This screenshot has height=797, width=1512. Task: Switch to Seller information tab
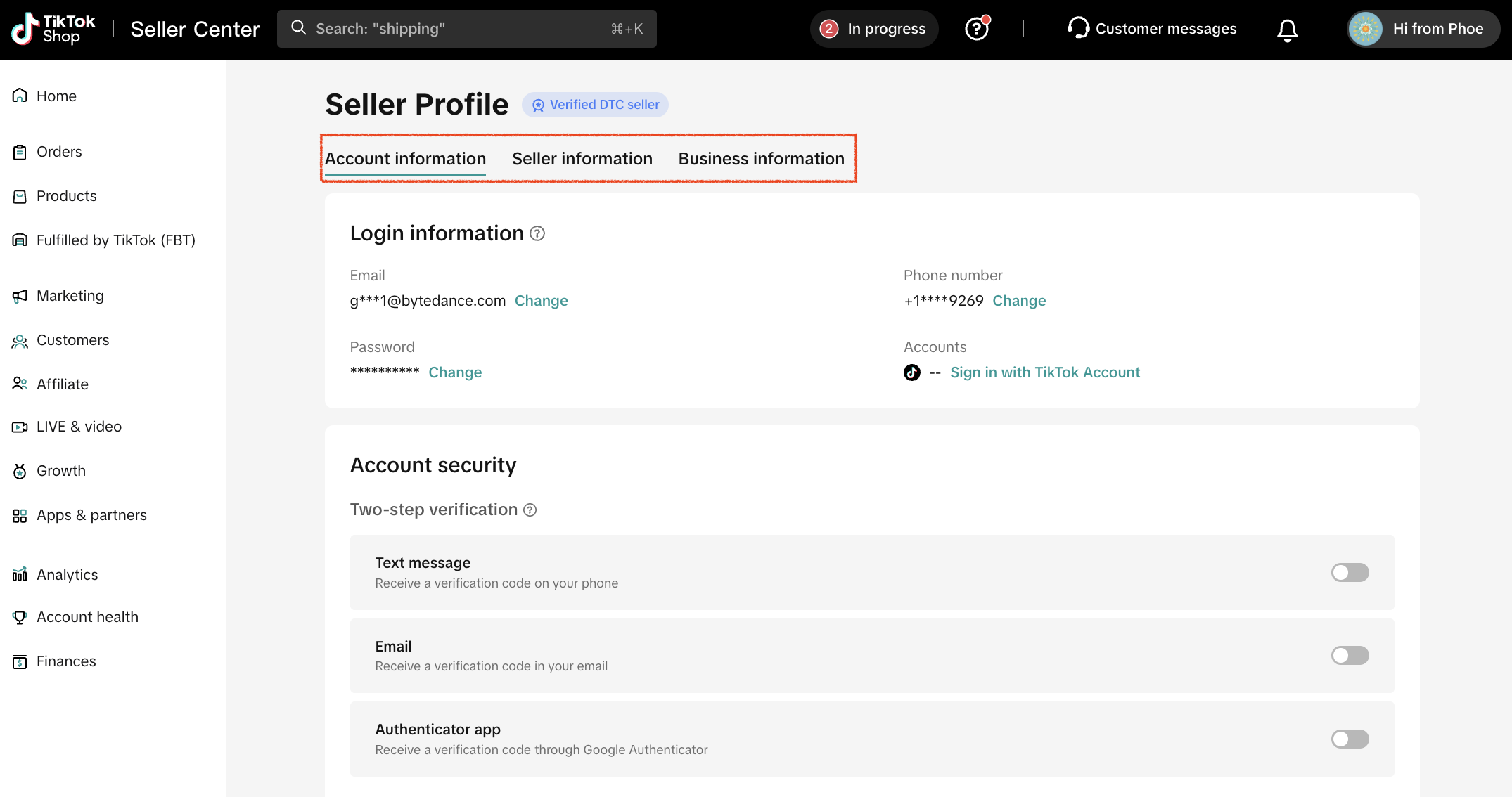(x=582, y=159)
